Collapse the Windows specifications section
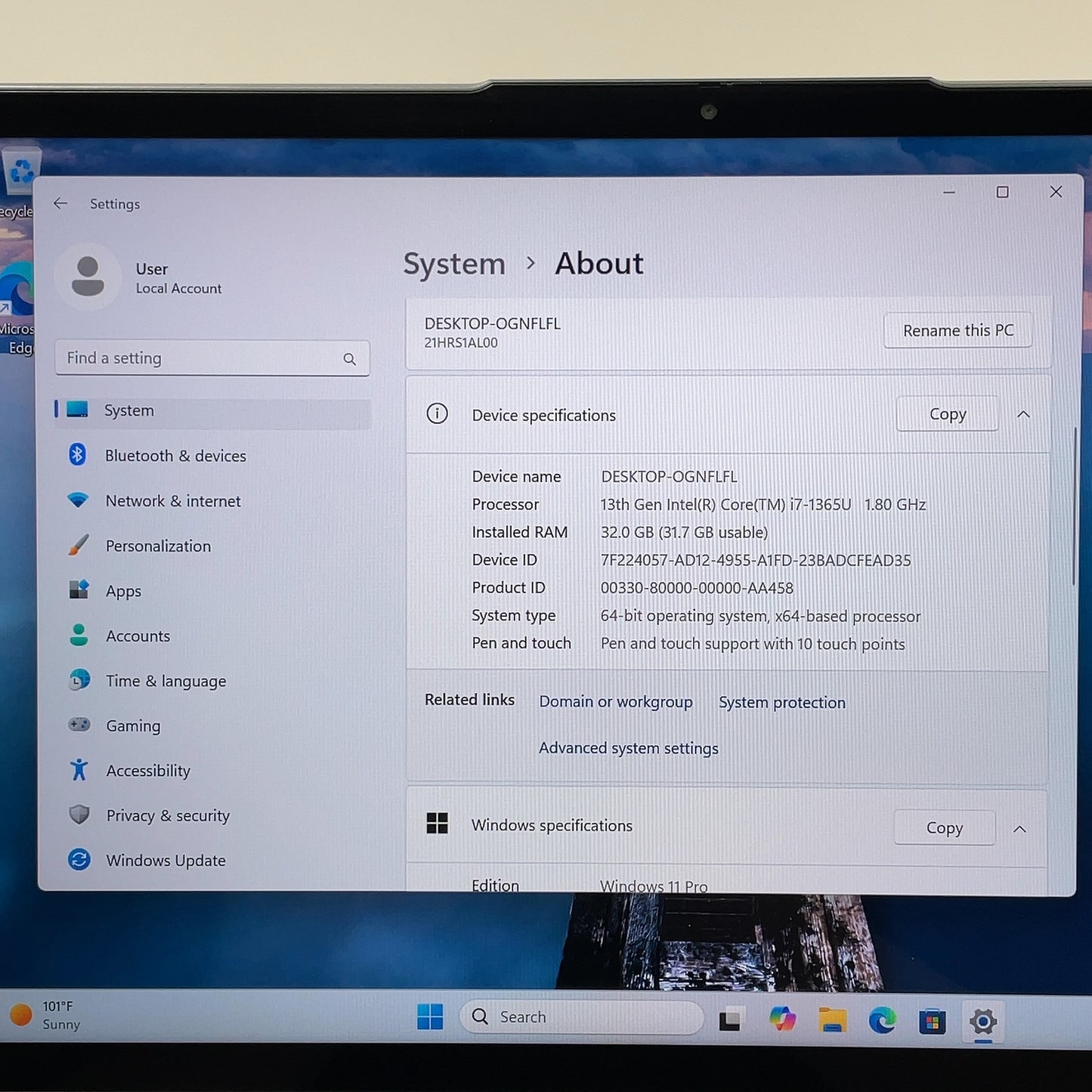Image resolution: width=1092 pixels, height=1092 pixels. (x=1019, y=829)
